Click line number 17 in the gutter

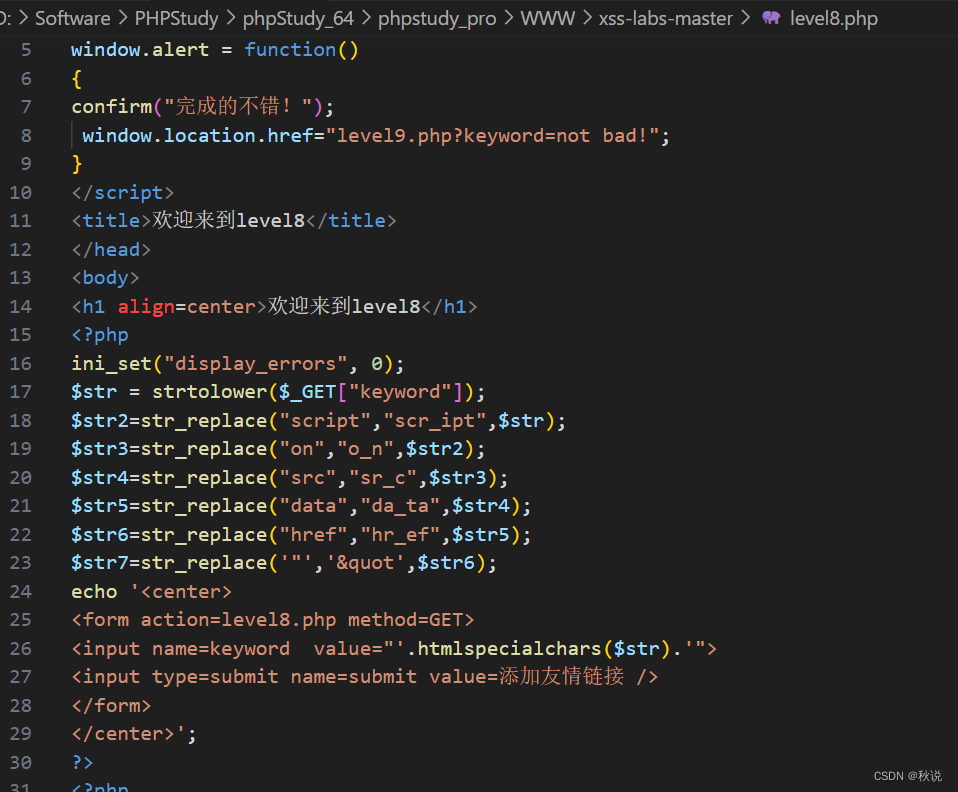pyautogui.click(x=21, y=391)
